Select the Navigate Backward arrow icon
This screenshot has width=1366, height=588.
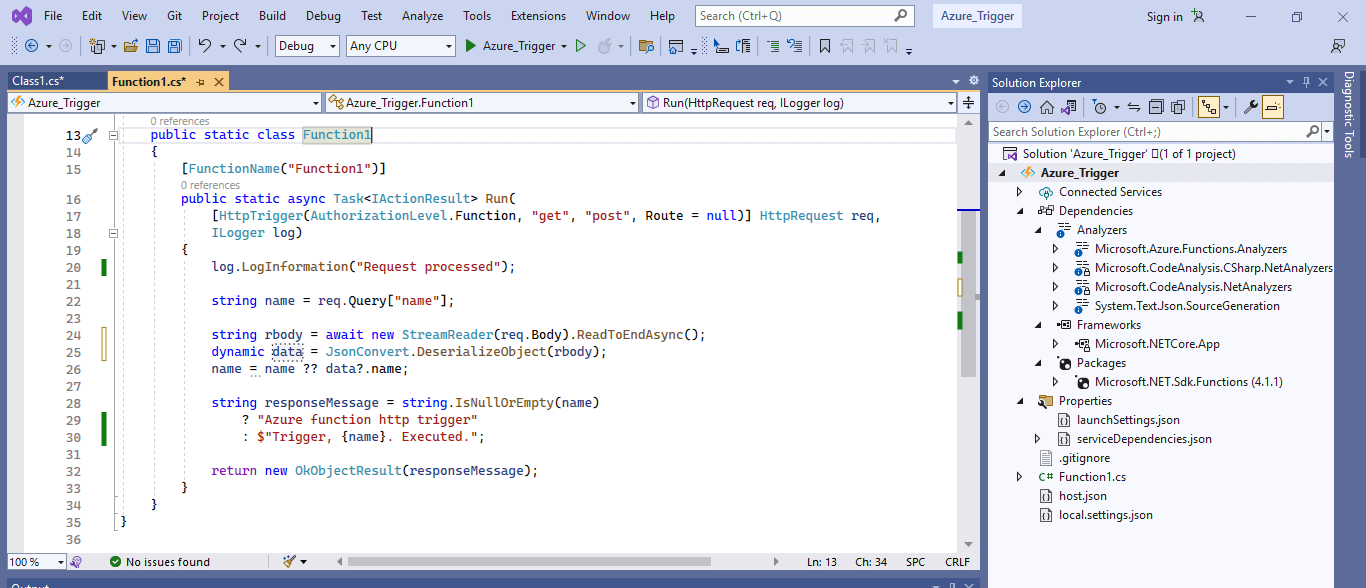click(x=30, y=45)
